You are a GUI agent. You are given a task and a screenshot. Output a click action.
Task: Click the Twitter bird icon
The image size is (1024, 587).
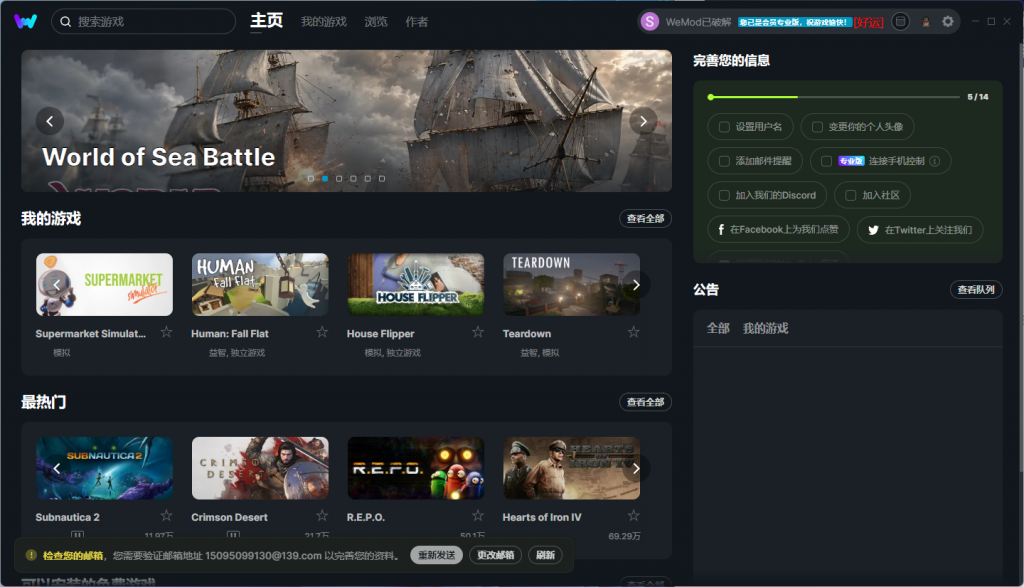click(873, 230)
